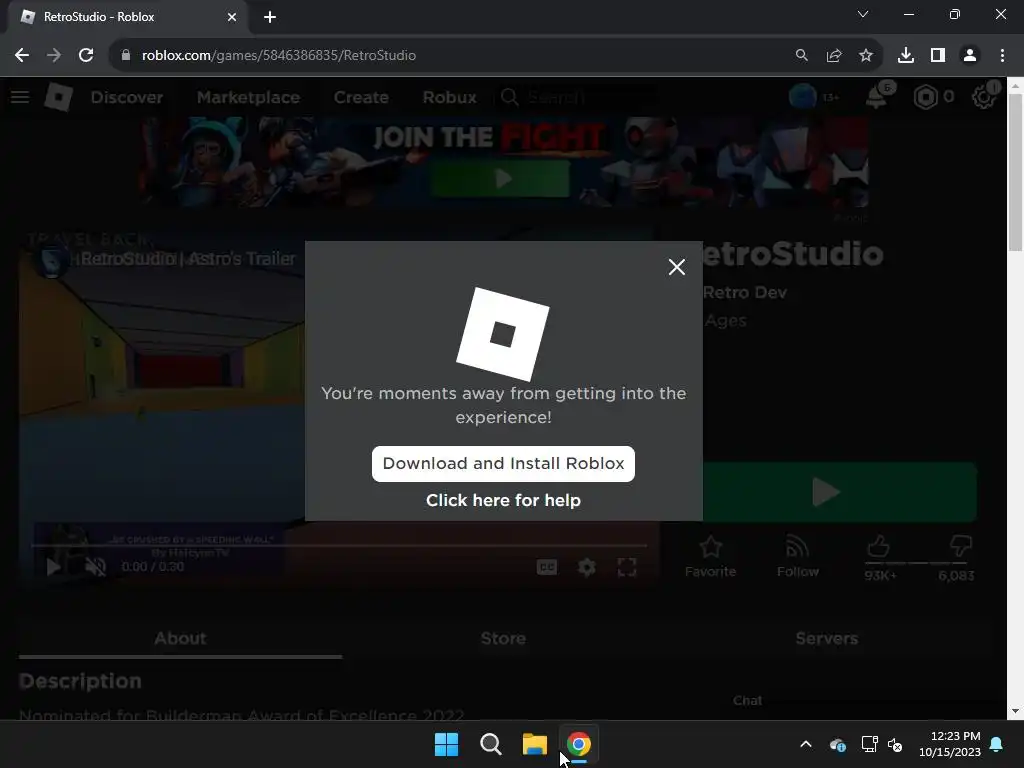Click the RetroStudio | Astro's Trailer title
This screenshot has height=768, width=1024.
coord(188,259)
